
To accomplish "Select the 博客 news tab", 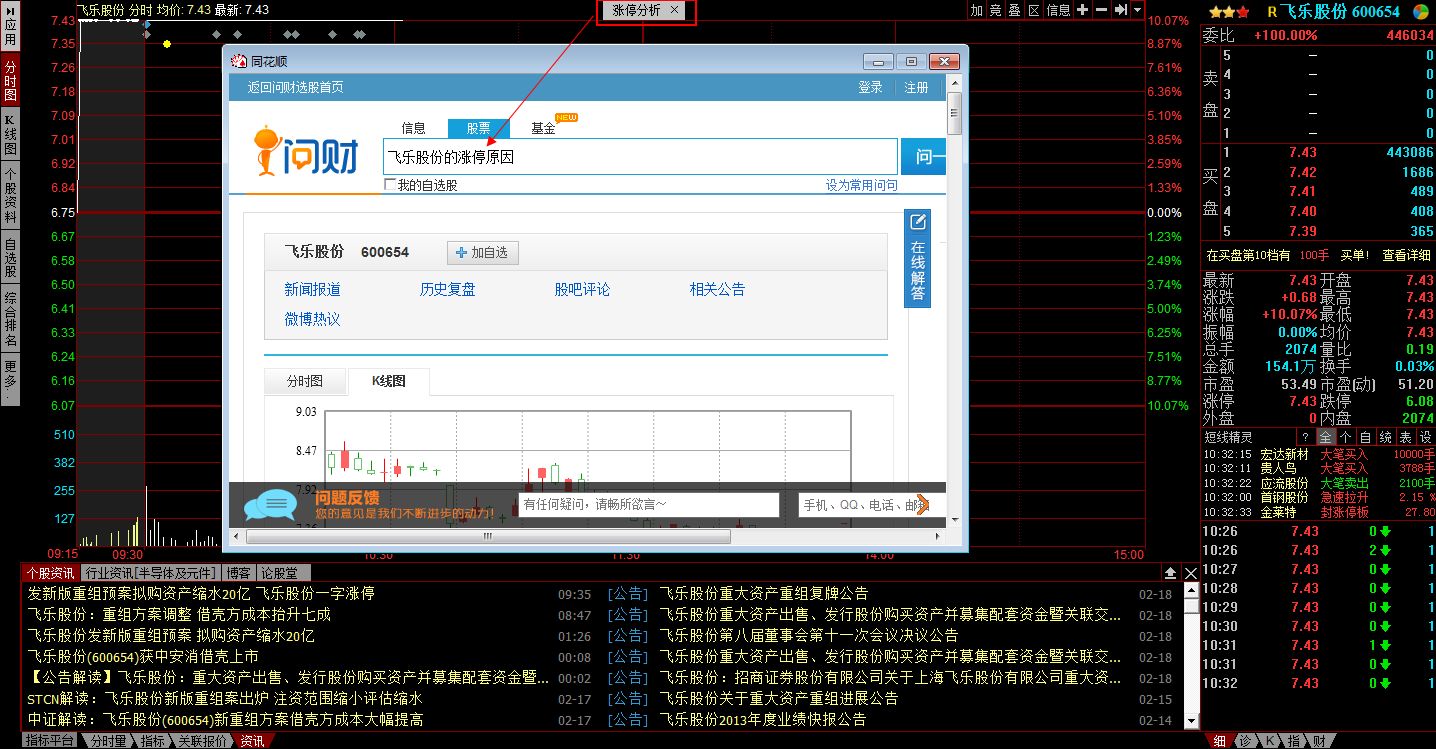I will (x=239, y=573).
